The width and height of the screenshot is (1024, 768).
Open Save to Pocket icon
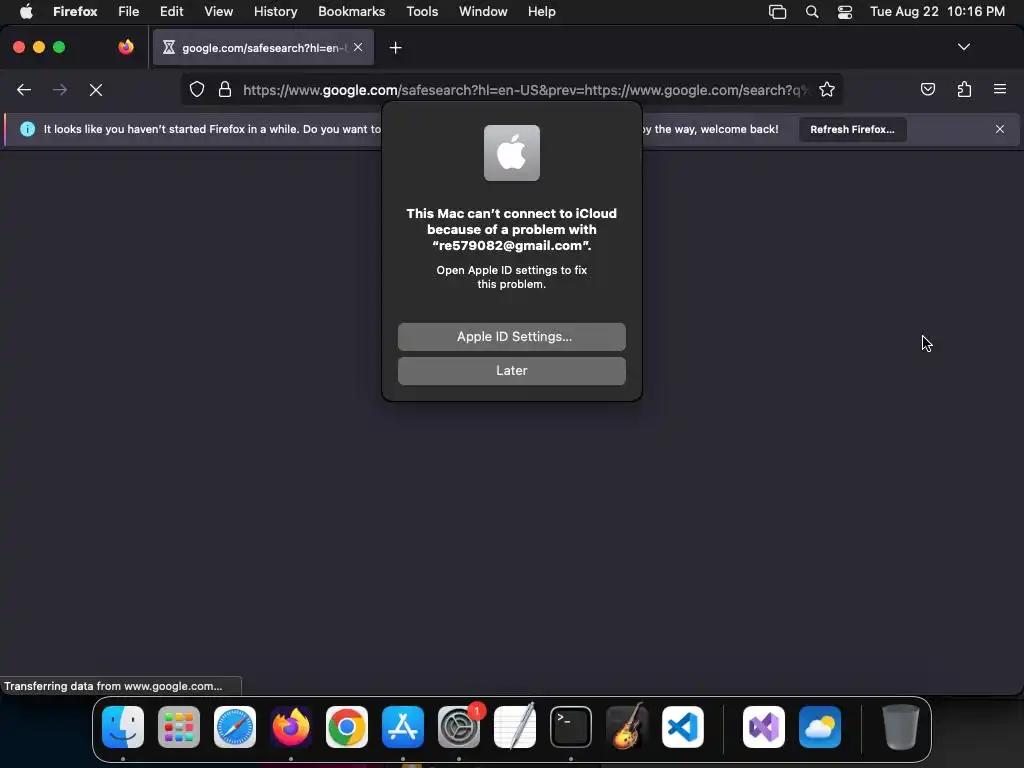pyautogui.click(x=927, y=89)
